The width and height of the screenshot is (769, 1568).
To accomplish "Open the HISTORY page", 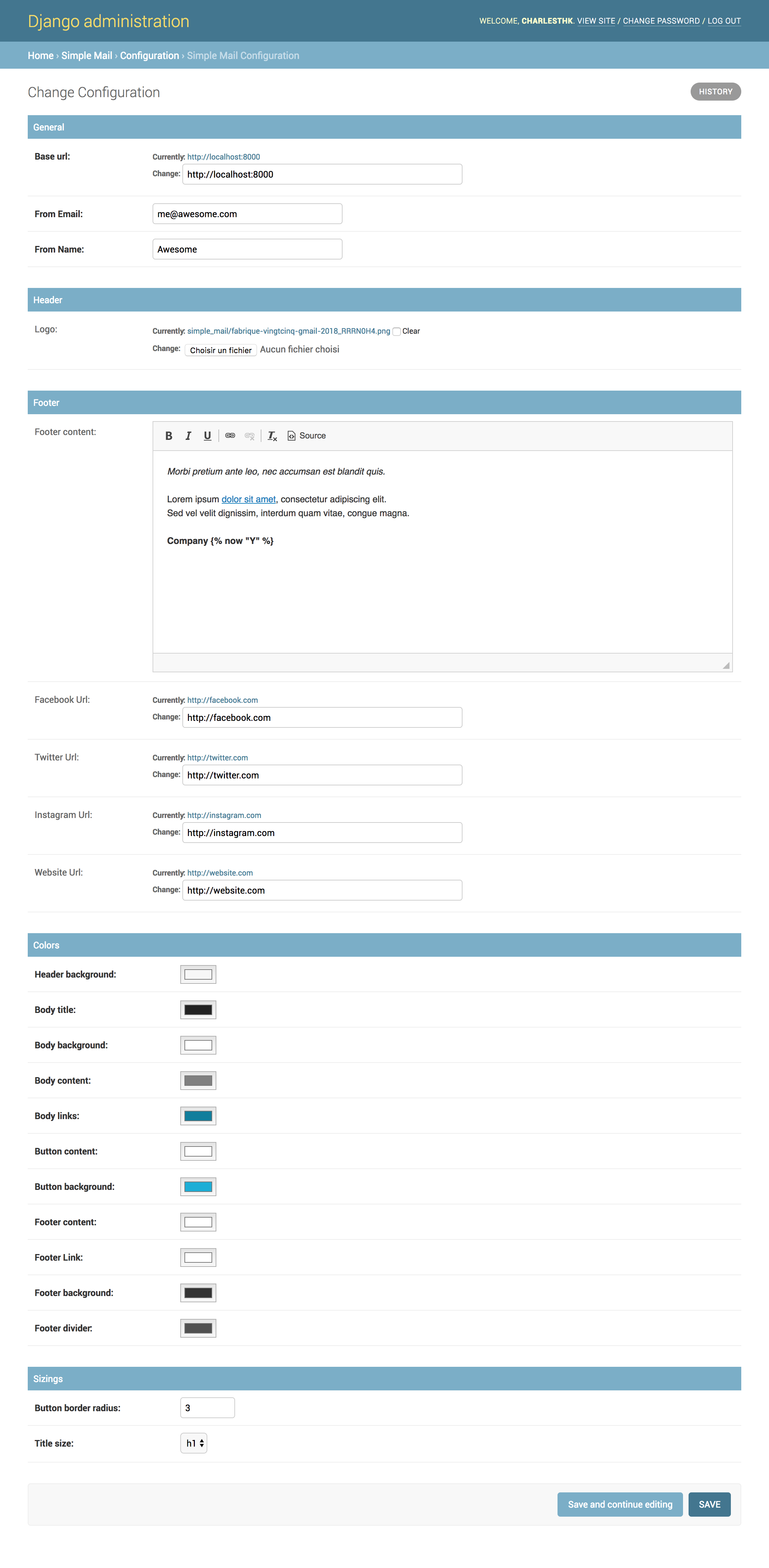I will 716,91.
